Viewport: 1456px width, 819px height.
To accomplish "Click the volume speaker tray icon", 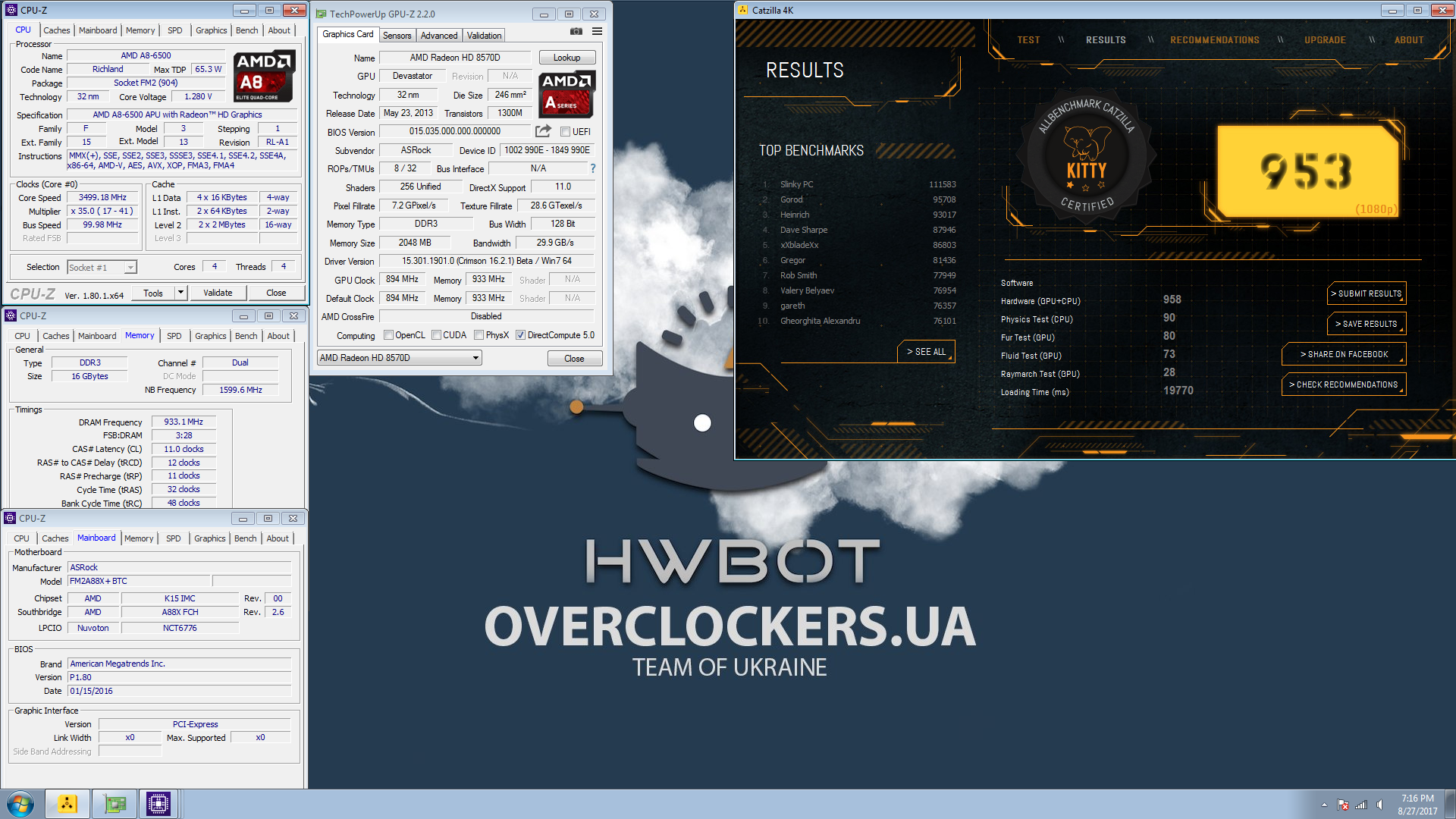I will pos(1379,805).
